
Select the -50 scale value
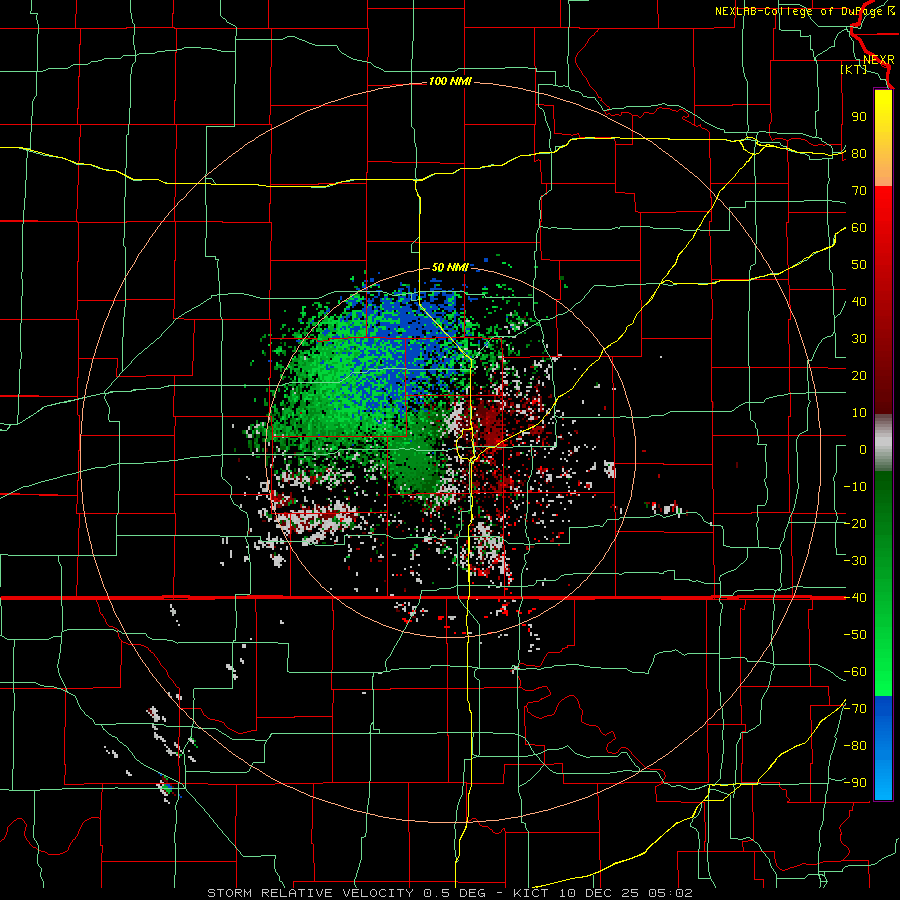coord(855,635)
